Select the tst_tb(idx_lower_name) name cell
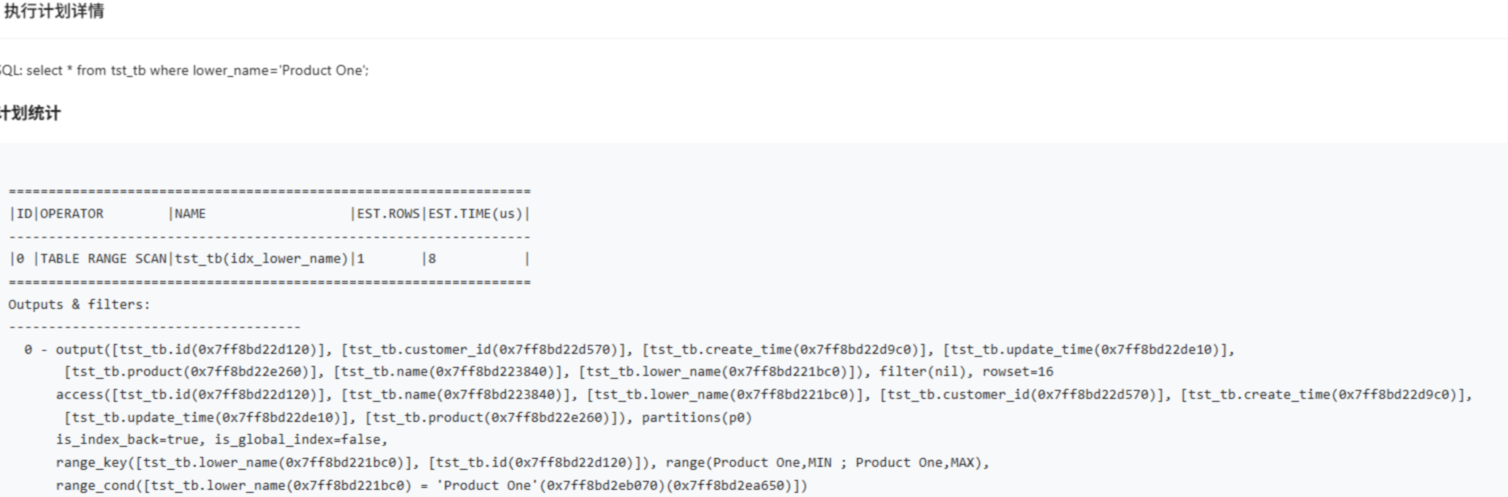The image size is (1508, 497). (262, 258)
